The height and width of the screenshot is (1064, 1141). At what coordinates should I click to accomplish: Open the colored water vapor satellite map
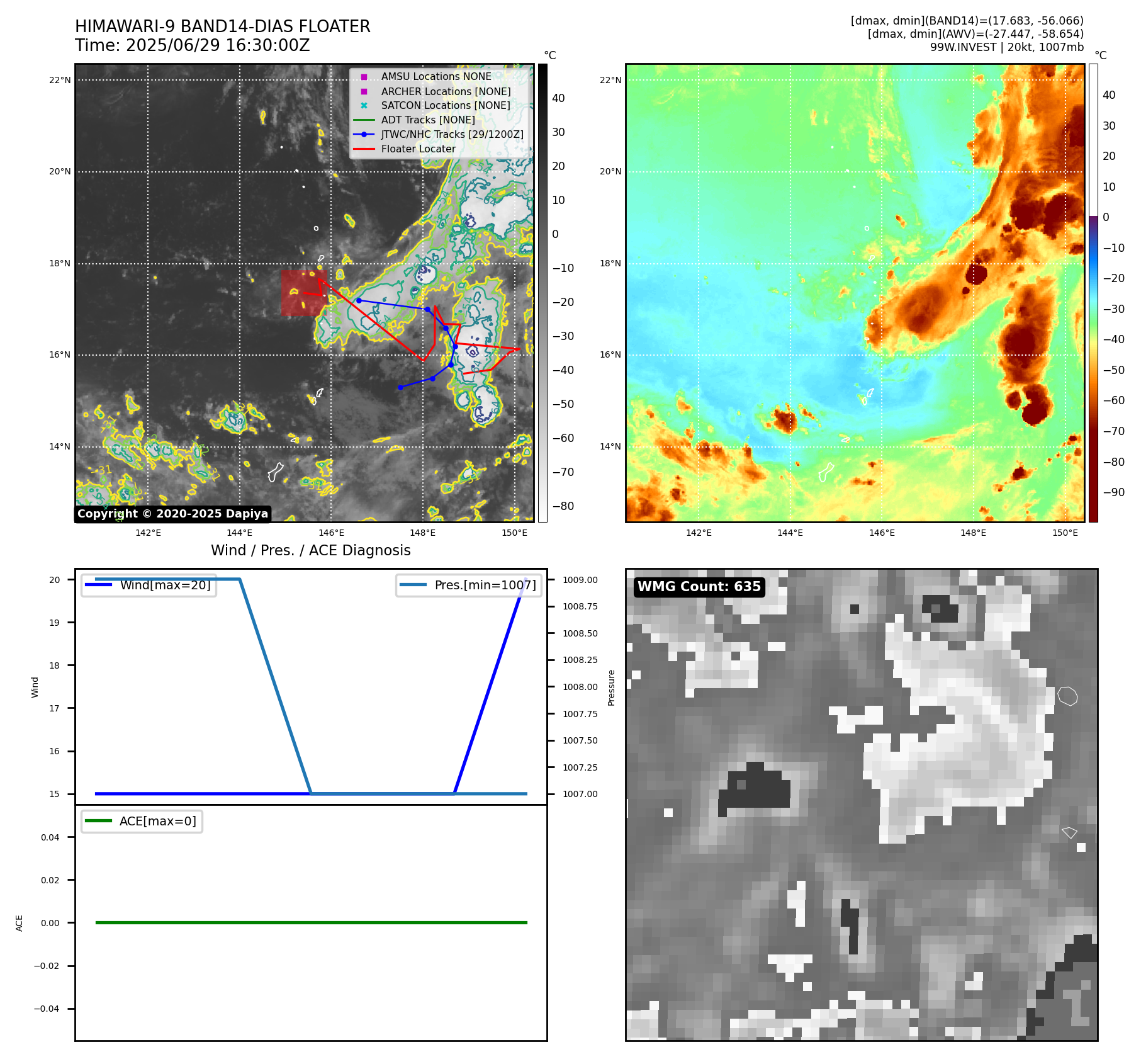coord(855,293)
